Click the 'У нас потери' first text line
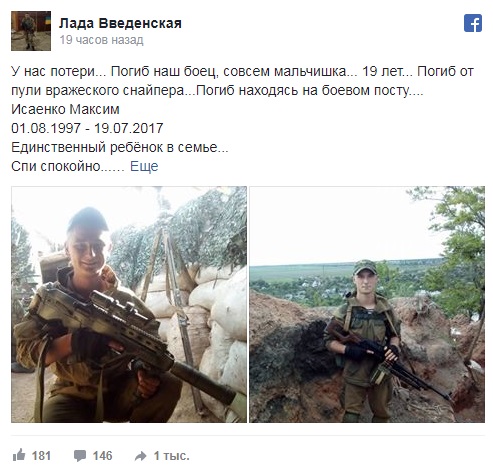 tap(242, 71)
